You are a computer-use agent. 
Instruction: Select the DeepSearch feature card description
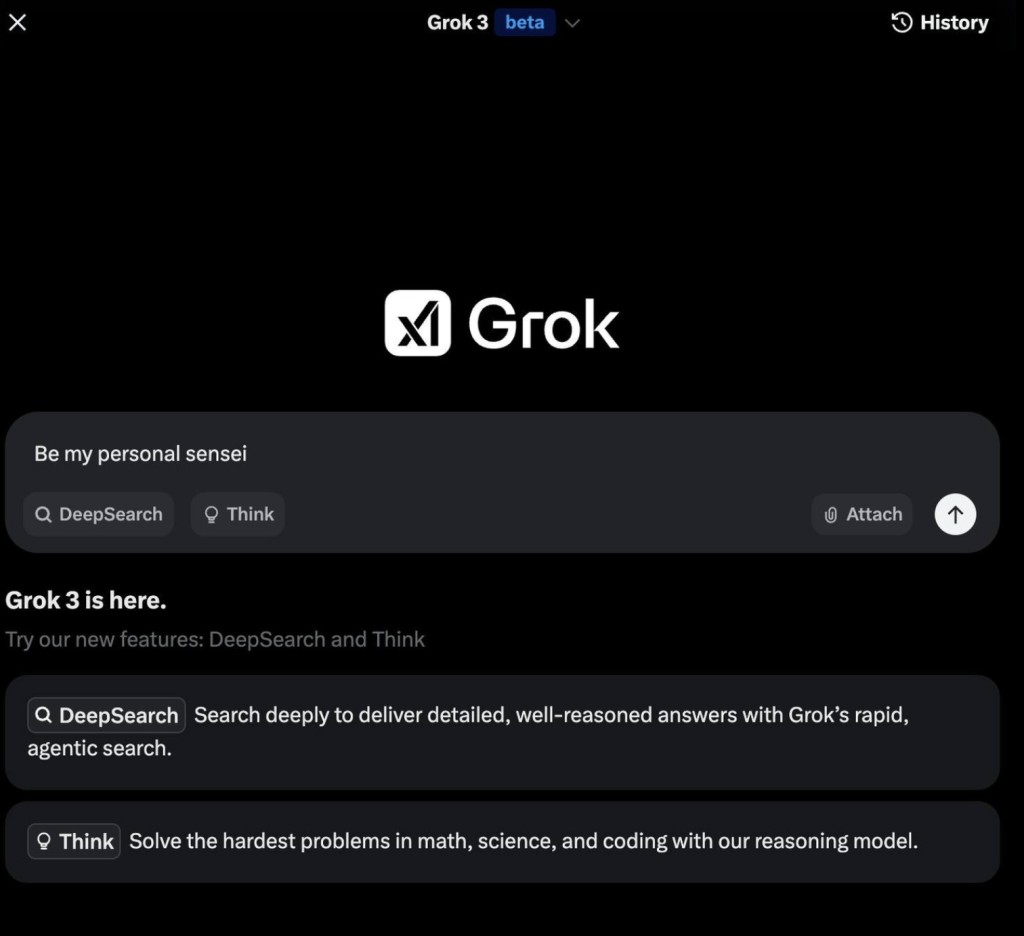[x=550, y=716]
